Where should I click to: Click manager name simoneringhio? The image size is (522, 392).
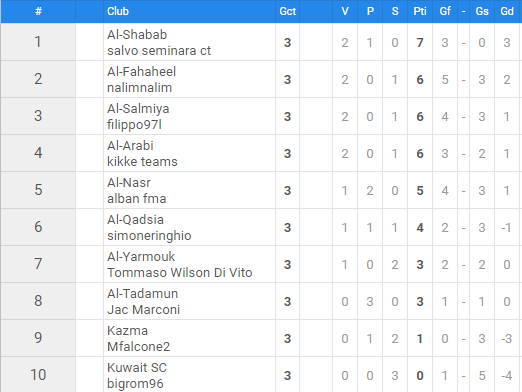[149, 236]
